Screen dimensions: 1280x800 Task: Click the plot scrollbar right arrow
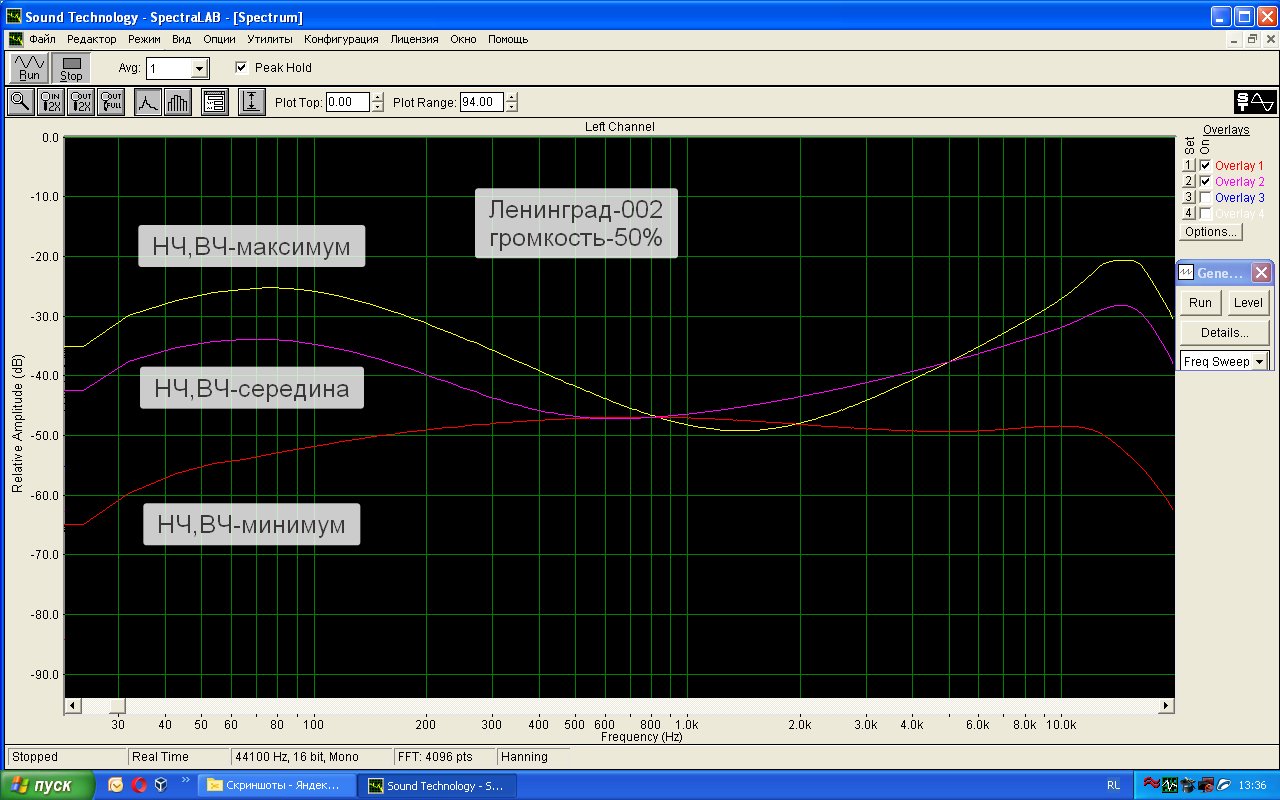[x=1166, y=706]
